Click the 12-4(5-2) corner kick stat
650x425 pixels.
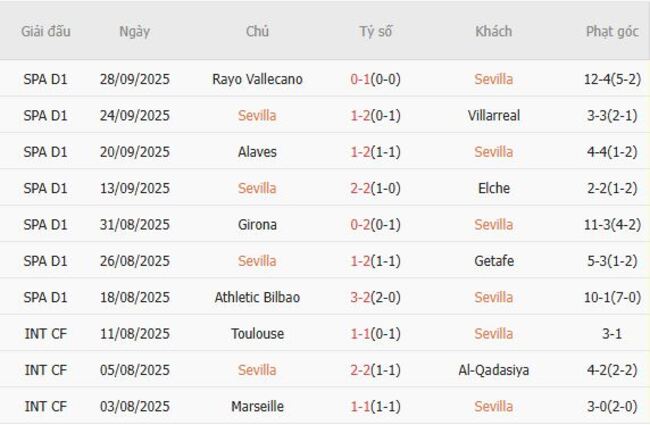click(612, 79)
